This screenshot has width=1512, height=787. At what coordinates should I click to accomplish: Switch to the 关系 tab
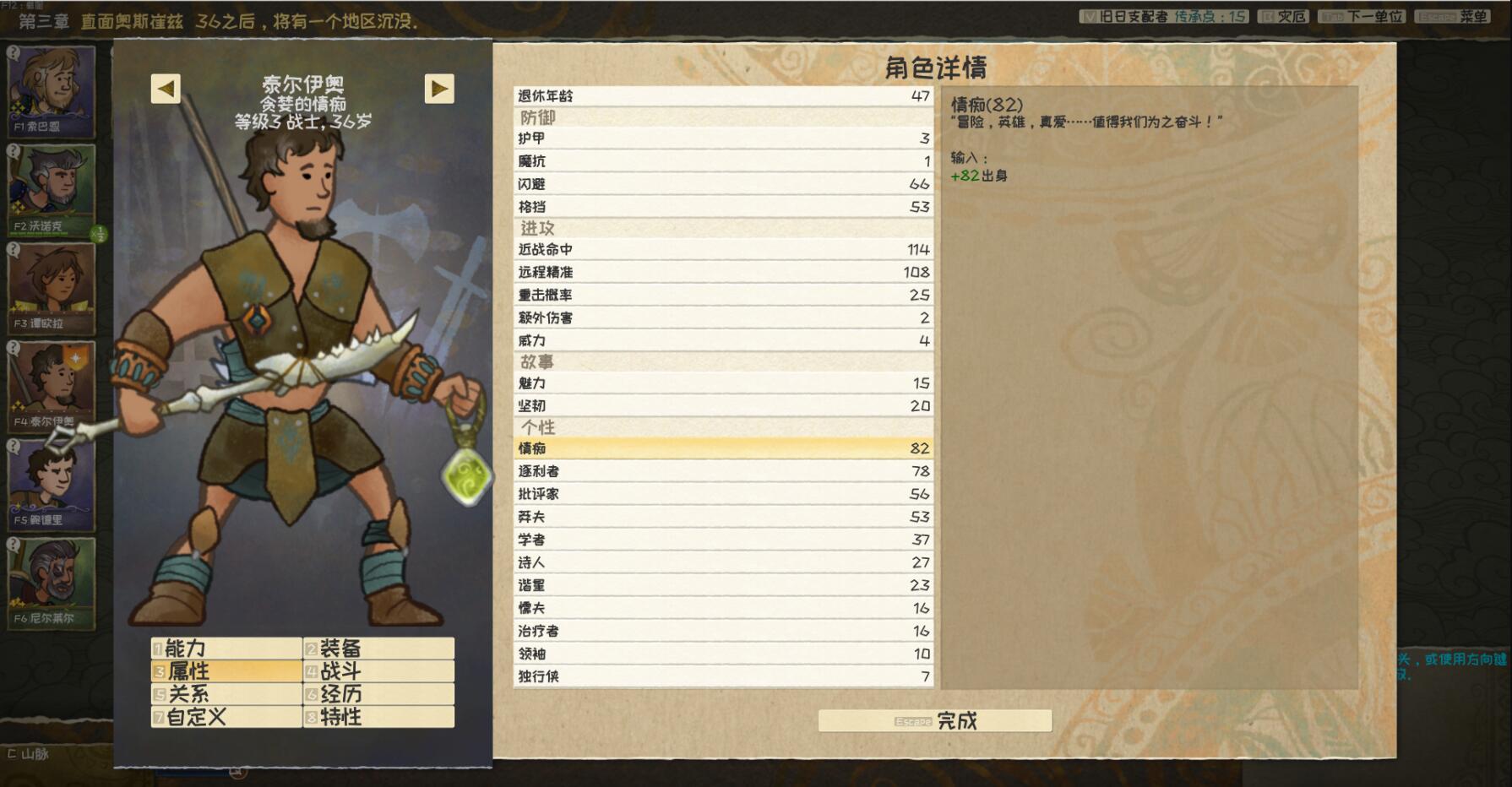point(226,694)
